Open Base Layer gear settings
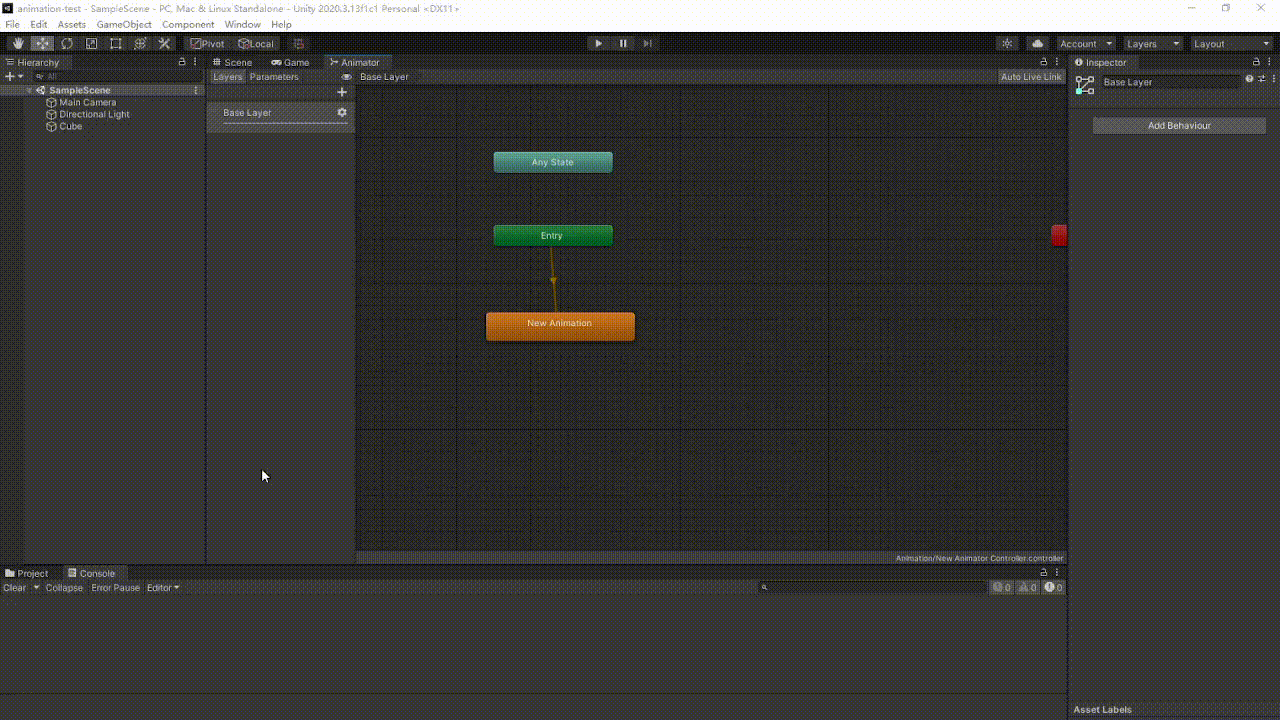This screenshot has height=720, width=1280. pyautogui.click(x=342, y=112)
